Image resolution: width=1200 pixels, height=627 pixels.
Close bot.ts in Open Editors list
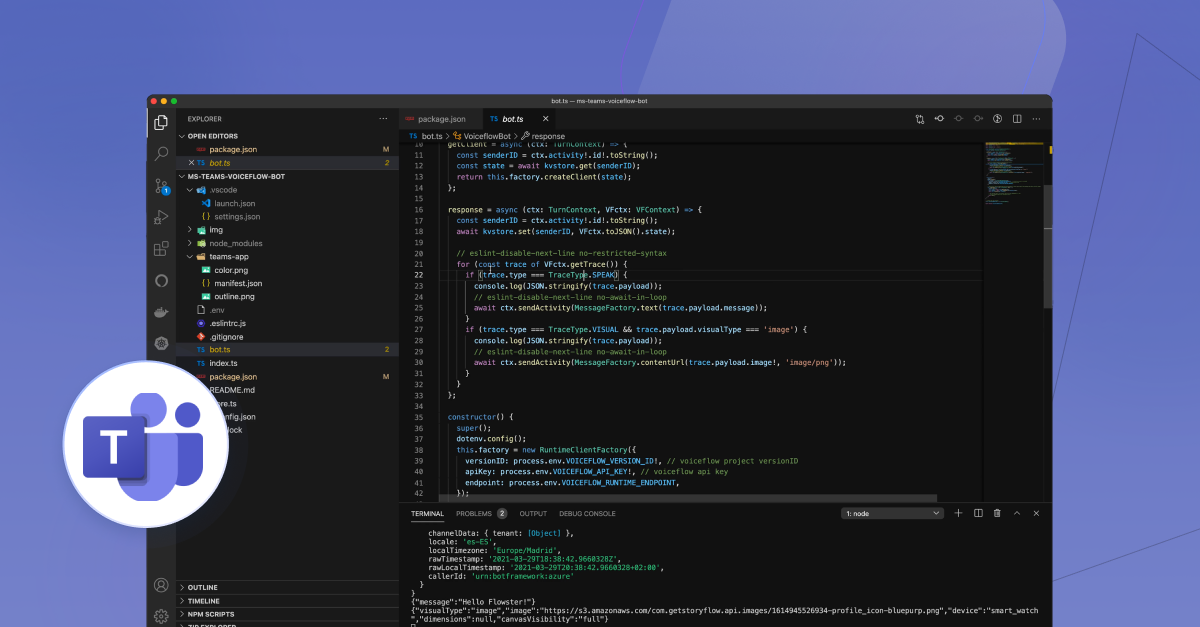191,162
